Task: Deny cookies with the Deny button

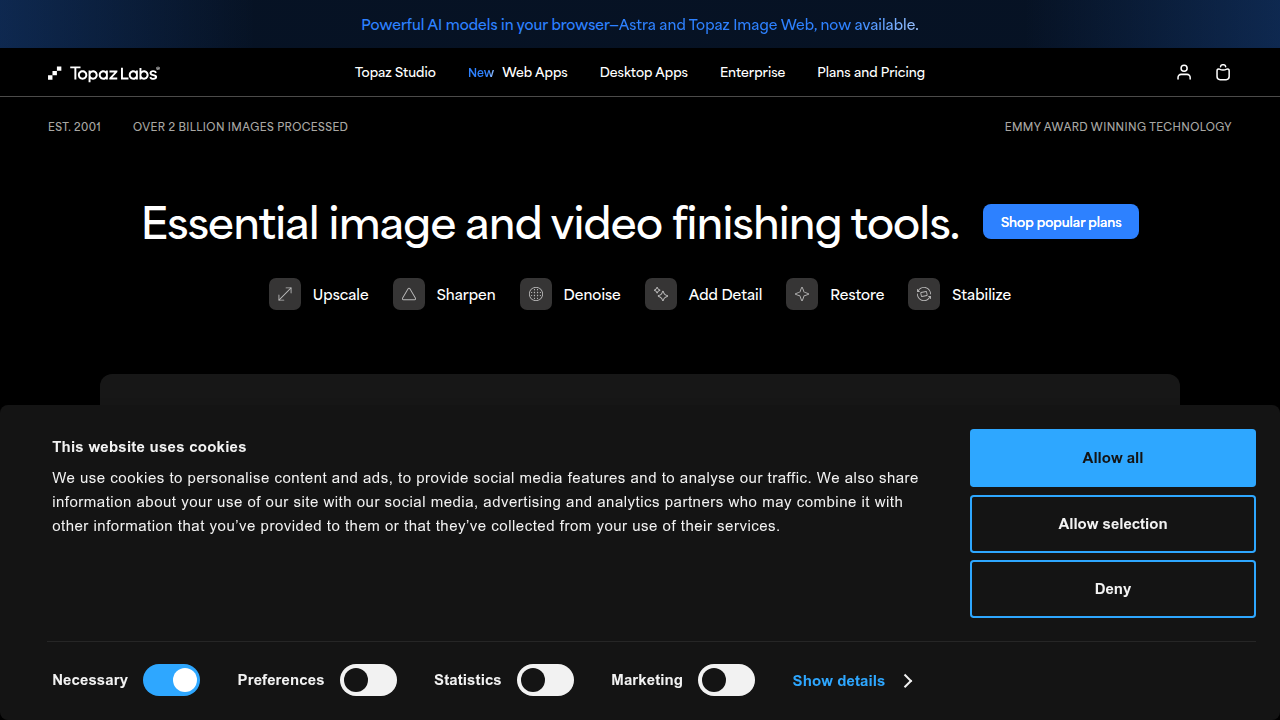Action: point(1113,589)
